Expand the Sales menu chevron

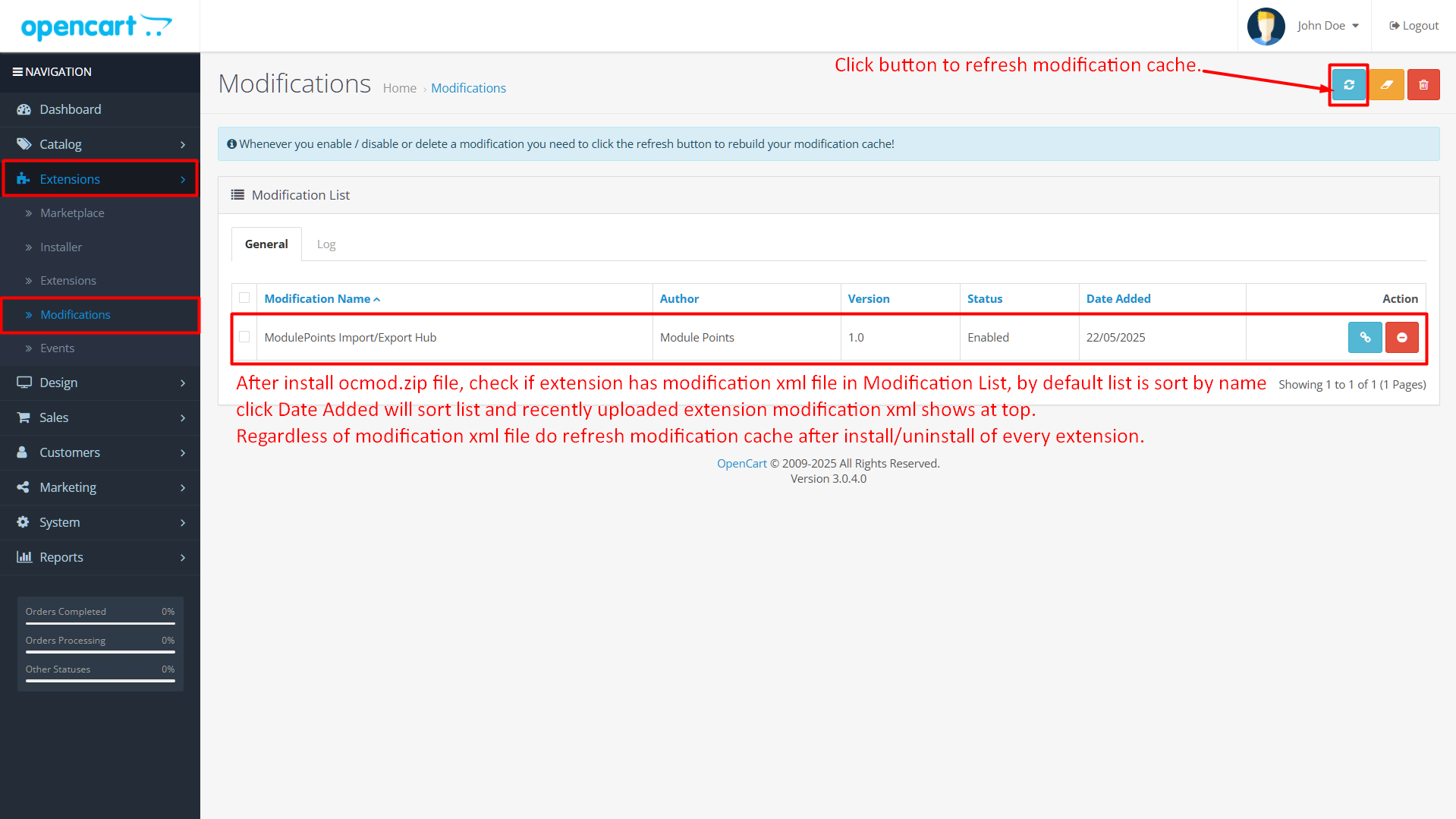(x=183, y=418)
